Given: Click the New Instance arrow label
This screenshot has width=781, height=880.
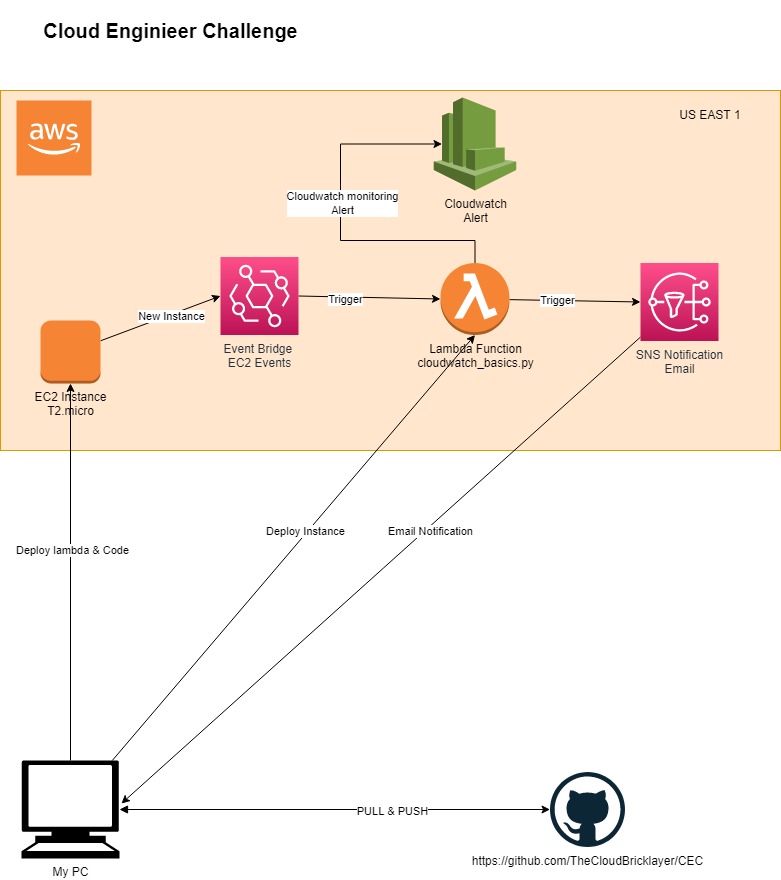Looking at the screenshot, I should pos(171,316).
